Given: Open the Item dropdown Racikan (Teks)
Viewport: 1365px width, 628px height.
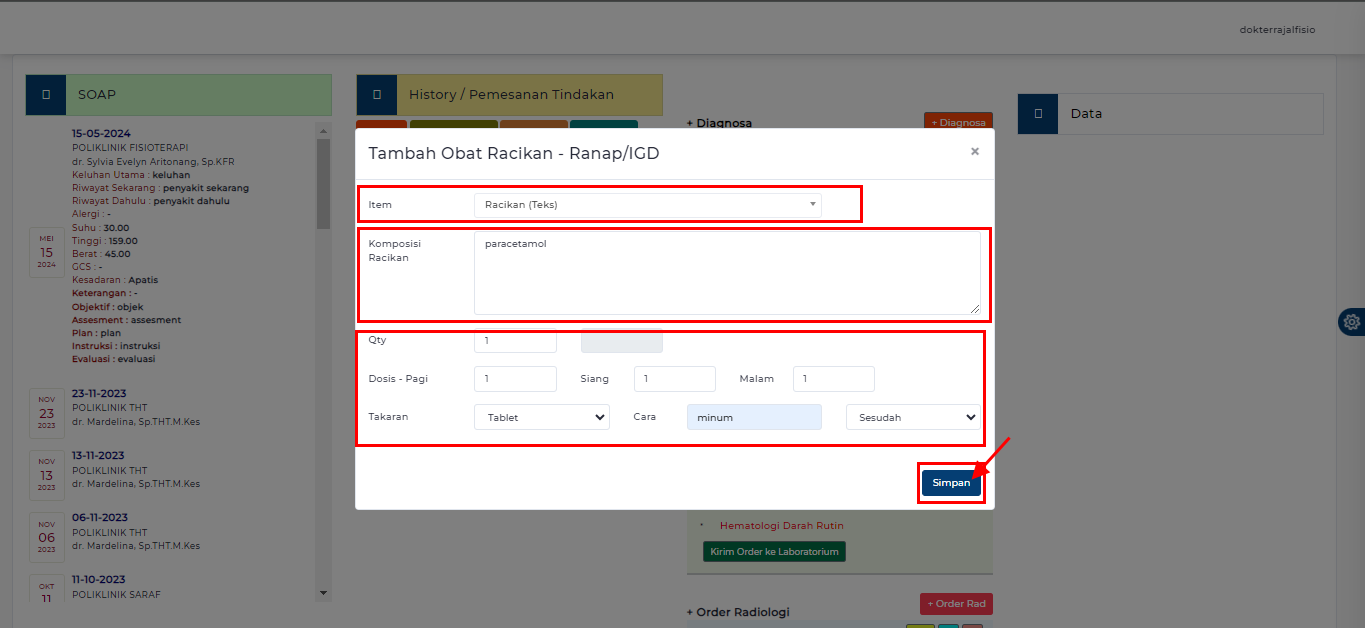Looking at the screenshot, I should tap(647, 205).
